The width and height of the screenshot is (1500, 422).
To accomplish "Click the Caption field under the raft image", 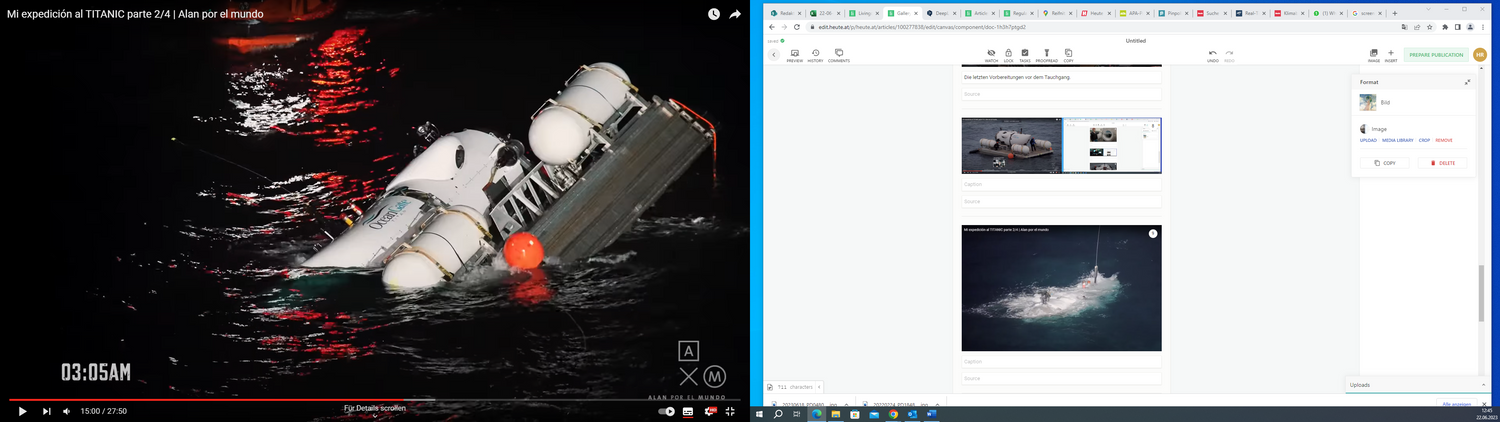I will coord(1061,184).
